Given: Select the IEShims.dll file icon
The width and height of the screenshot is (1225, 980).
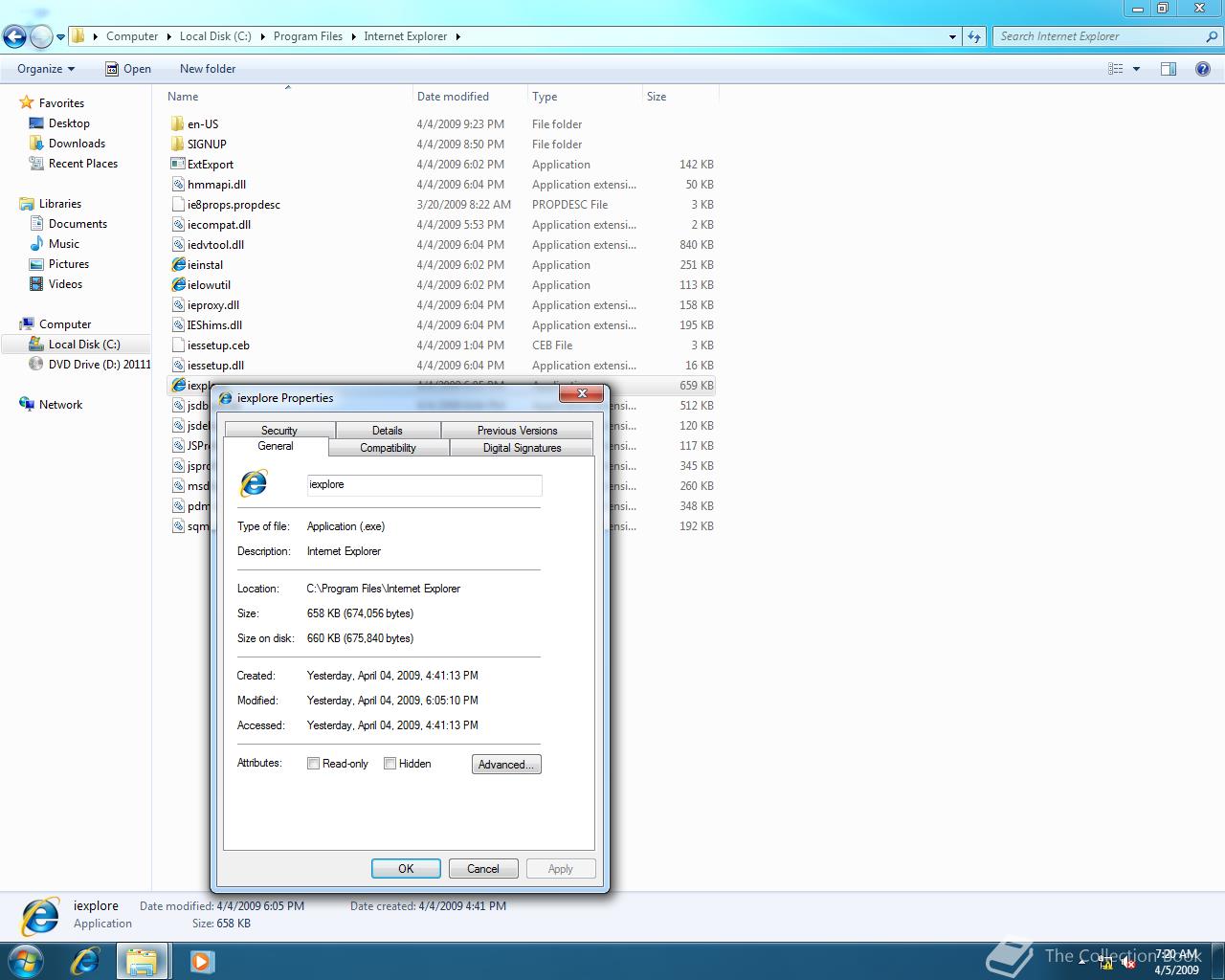Looking at the screenshot, I should [x=177, y=325].
